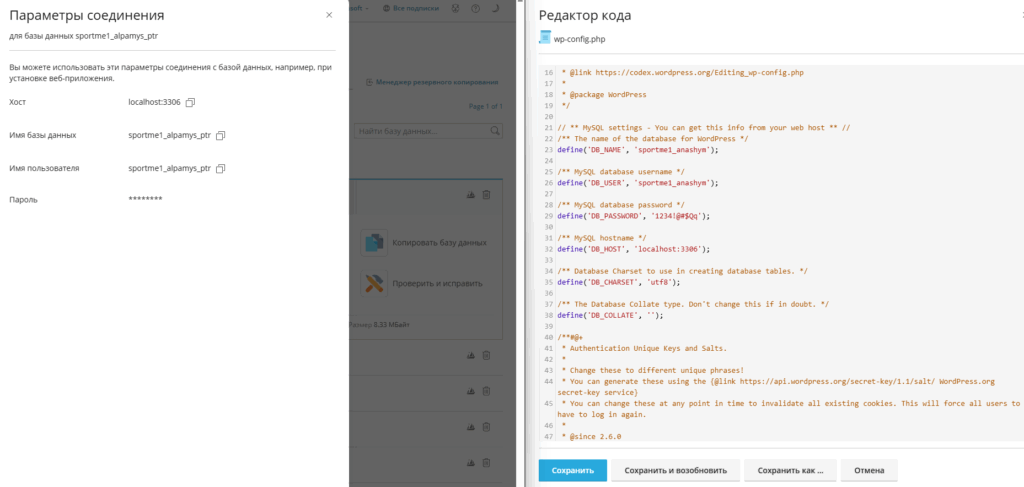Image resolution: width=1024 pixels, height=487 pixels.
Task: Copy the host localhost:3306 value
Action: [x=190, y=102]
